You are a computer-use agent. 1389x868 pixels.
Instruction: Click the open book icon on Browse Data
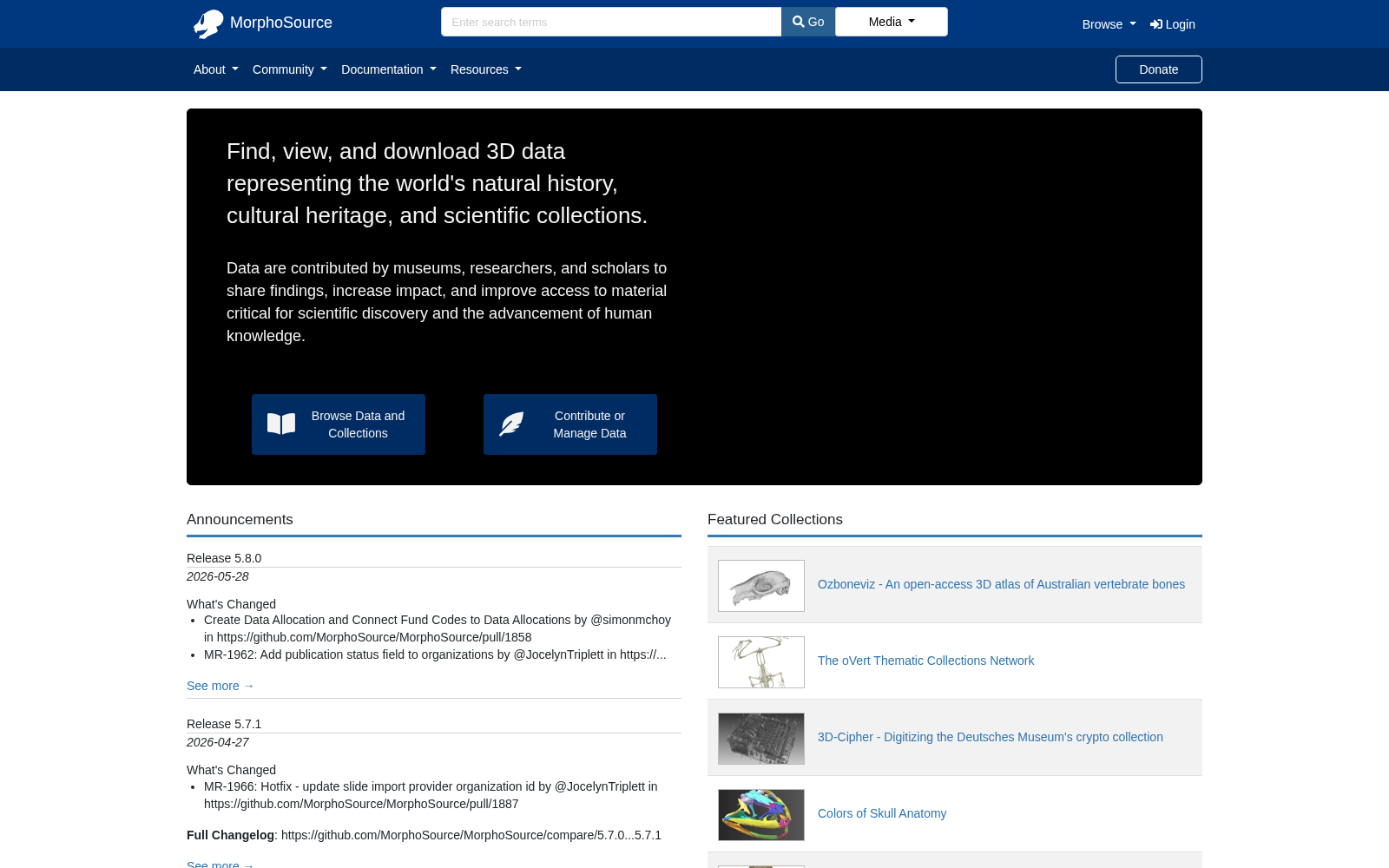[x=281, y=424]
